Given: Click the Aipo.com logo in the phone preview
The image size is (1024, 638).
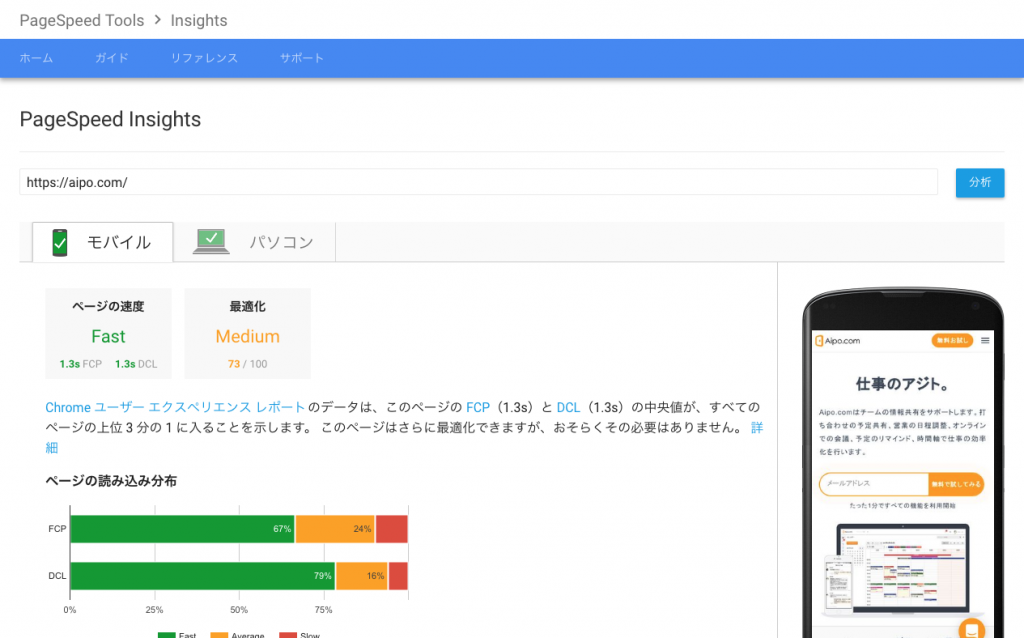Looking at the screenshot, I should point(838,341).
